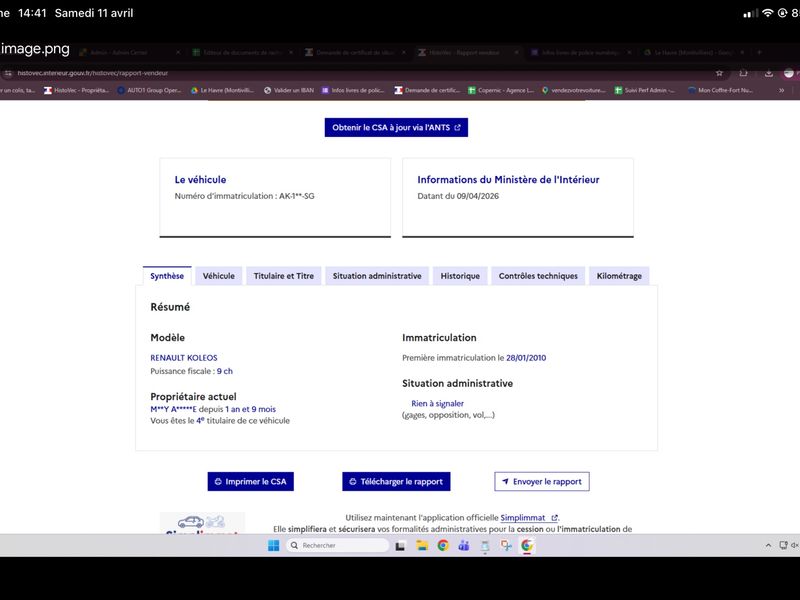This screenshot has width=800, height=600.
Task: Click the Rechercher taskbar search field
Action: pyautogui.click(x=337, y=545)
